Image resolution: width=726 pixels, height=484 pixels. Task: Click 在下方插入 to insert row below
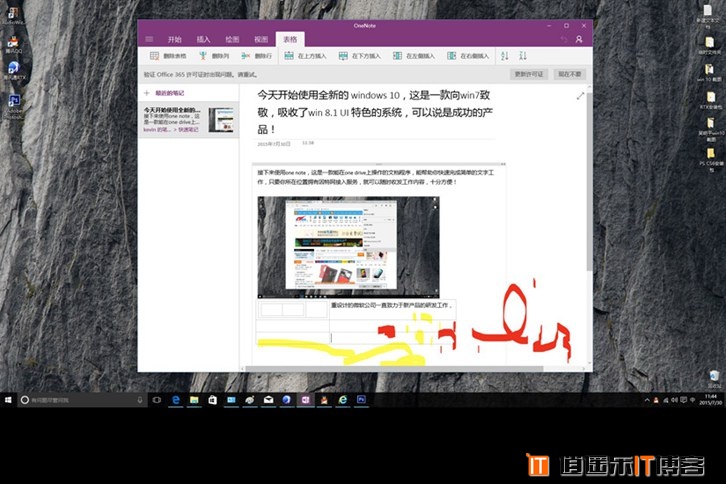(359, 56)
